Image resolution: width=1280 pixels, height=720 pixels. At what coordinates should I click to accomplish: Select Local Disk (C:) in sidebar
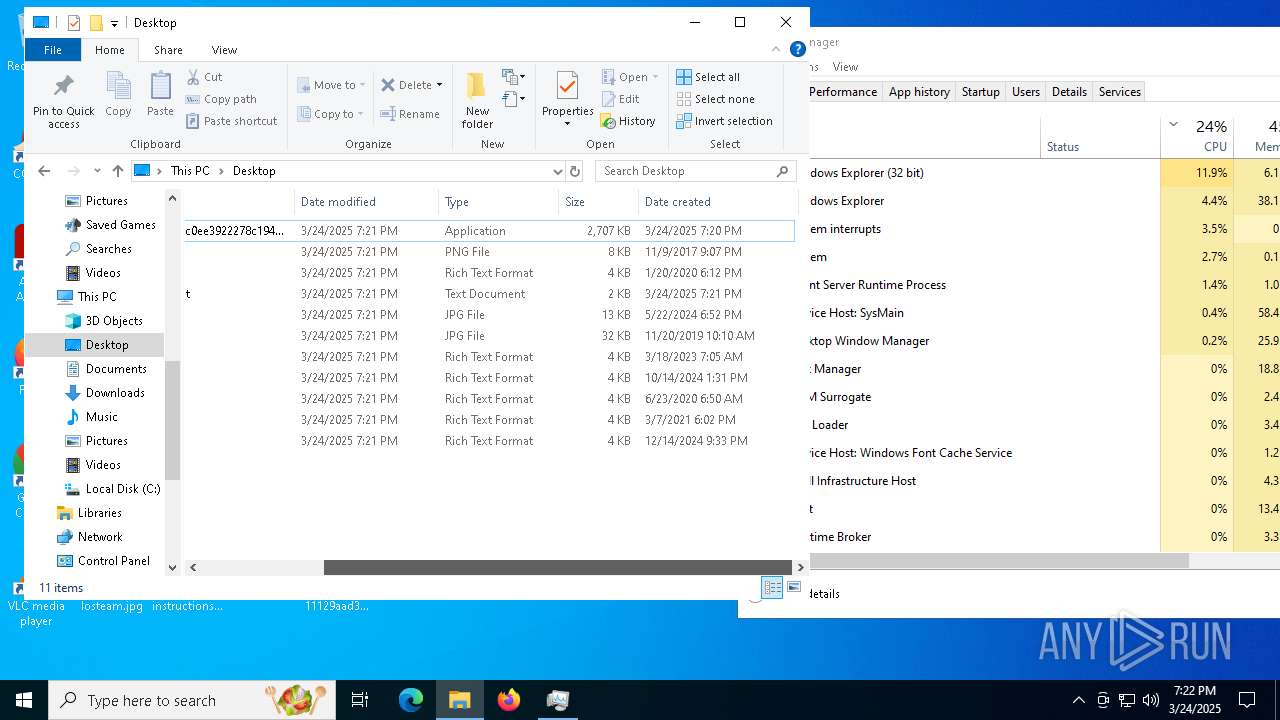(x=123, y=489)
